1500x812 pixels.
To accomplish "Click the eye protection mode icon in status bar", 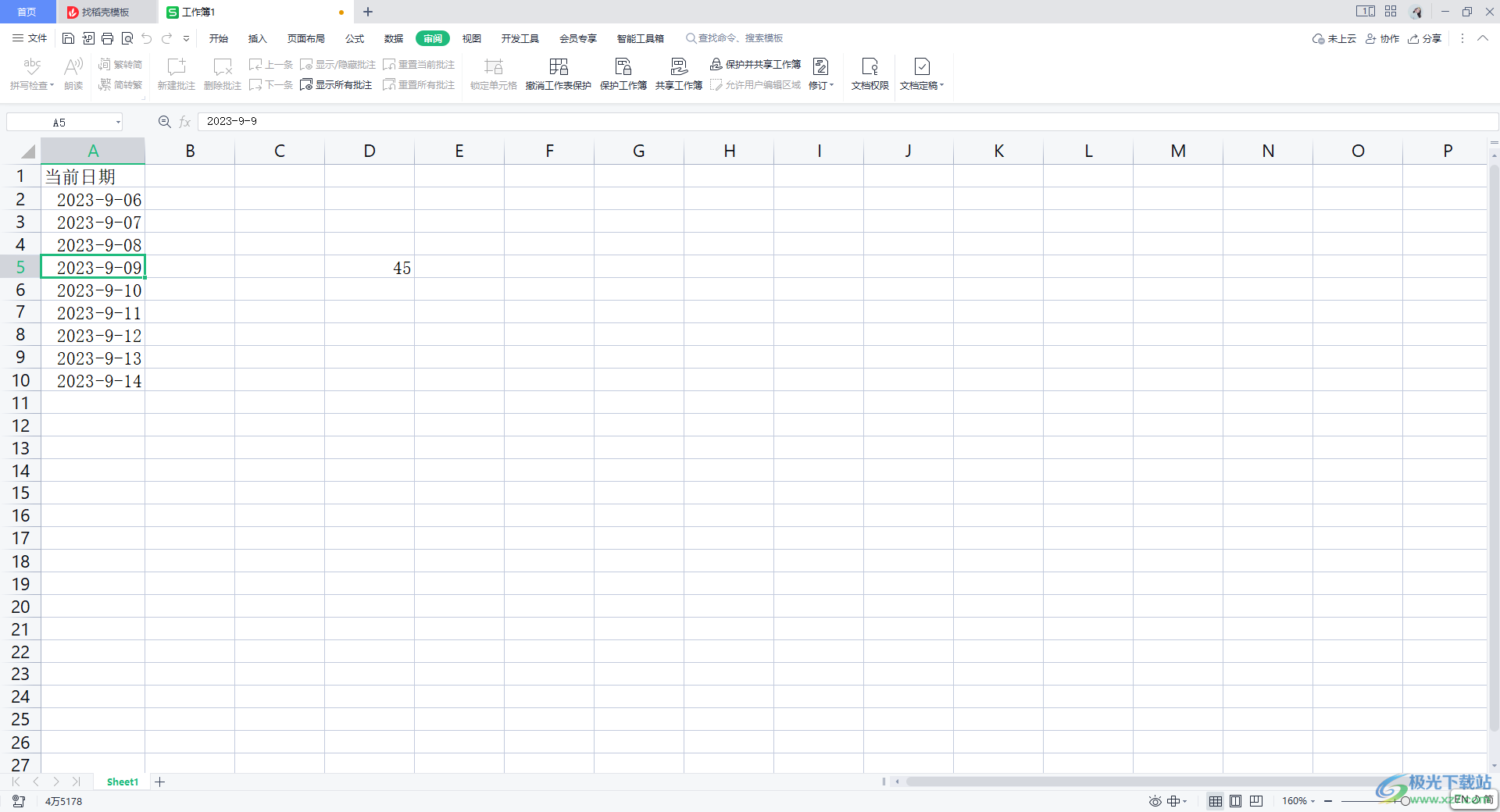I will coord(1155,801).
